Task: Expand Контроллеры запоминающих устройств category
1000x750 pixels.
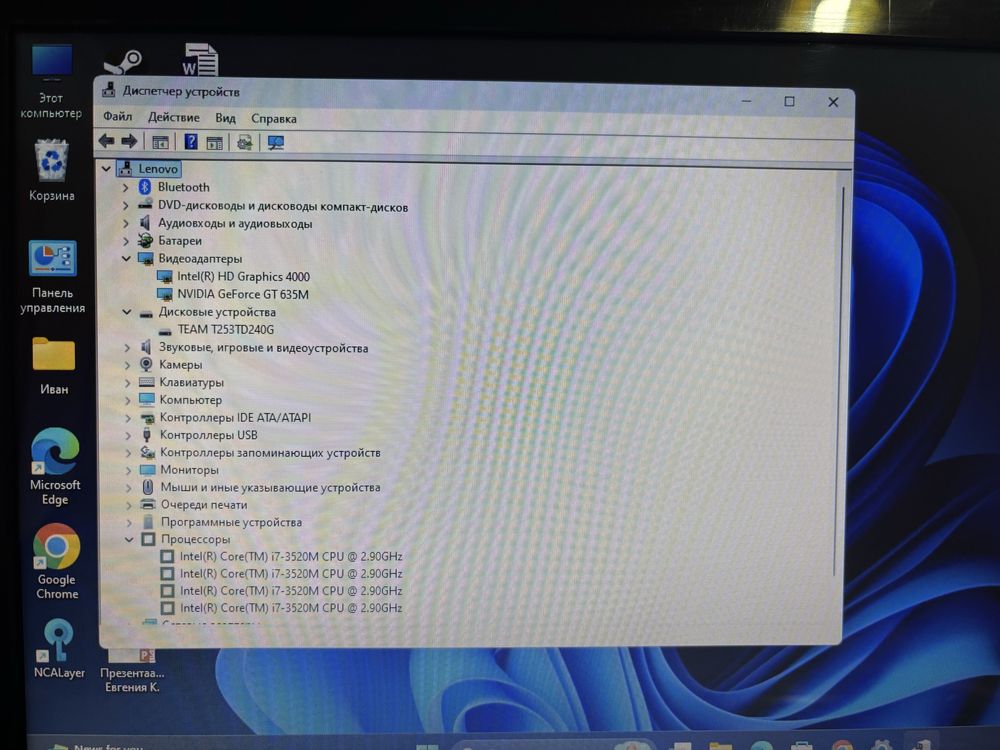Action: (128, 453)
